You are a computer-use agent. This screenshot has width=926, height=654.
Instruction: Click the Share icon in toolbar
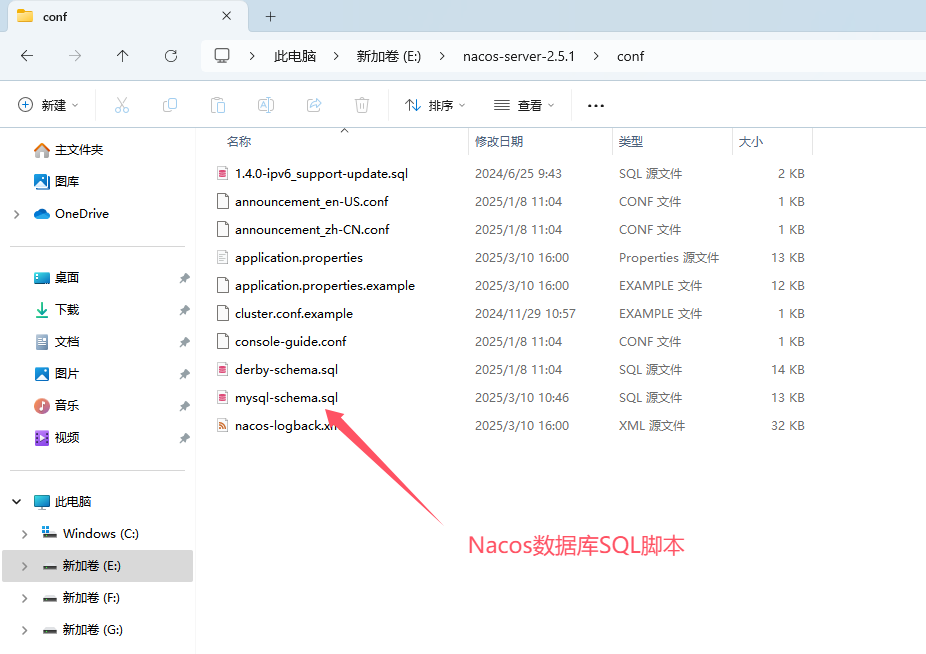pyautogui.click(x=314, y=105)
